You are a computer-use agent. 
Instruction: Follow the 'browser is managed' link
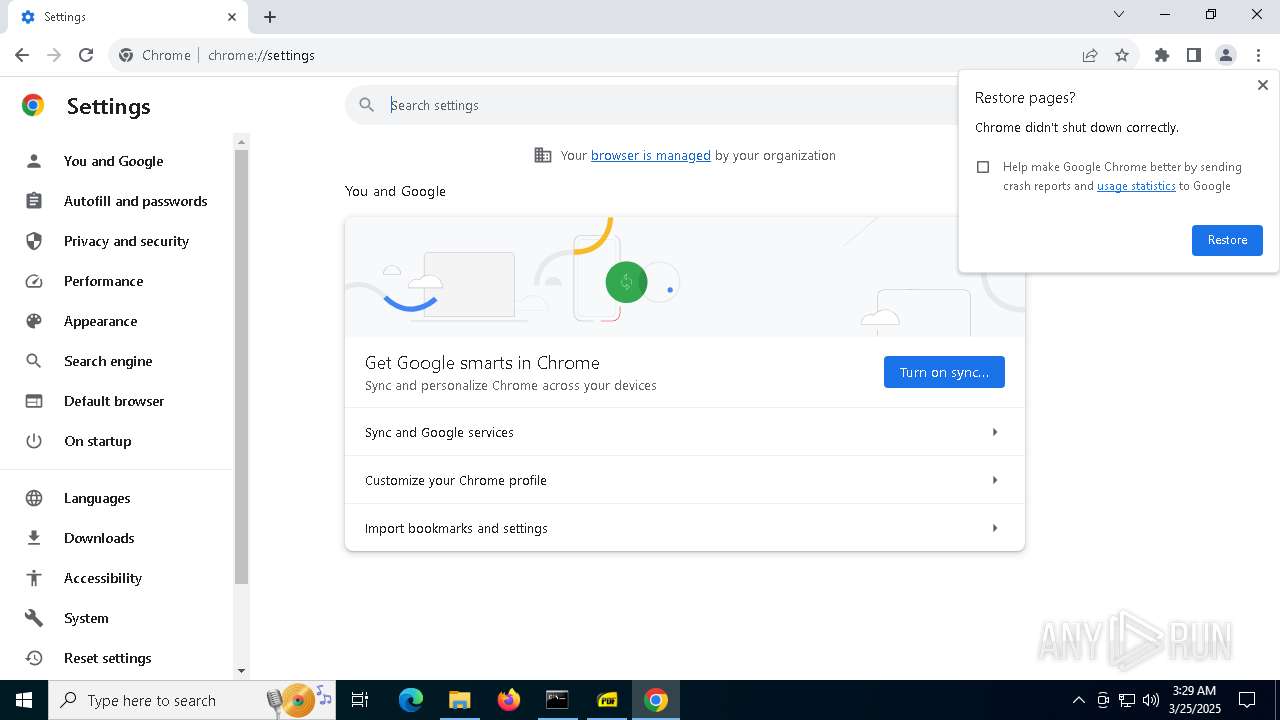click(651, 155)
